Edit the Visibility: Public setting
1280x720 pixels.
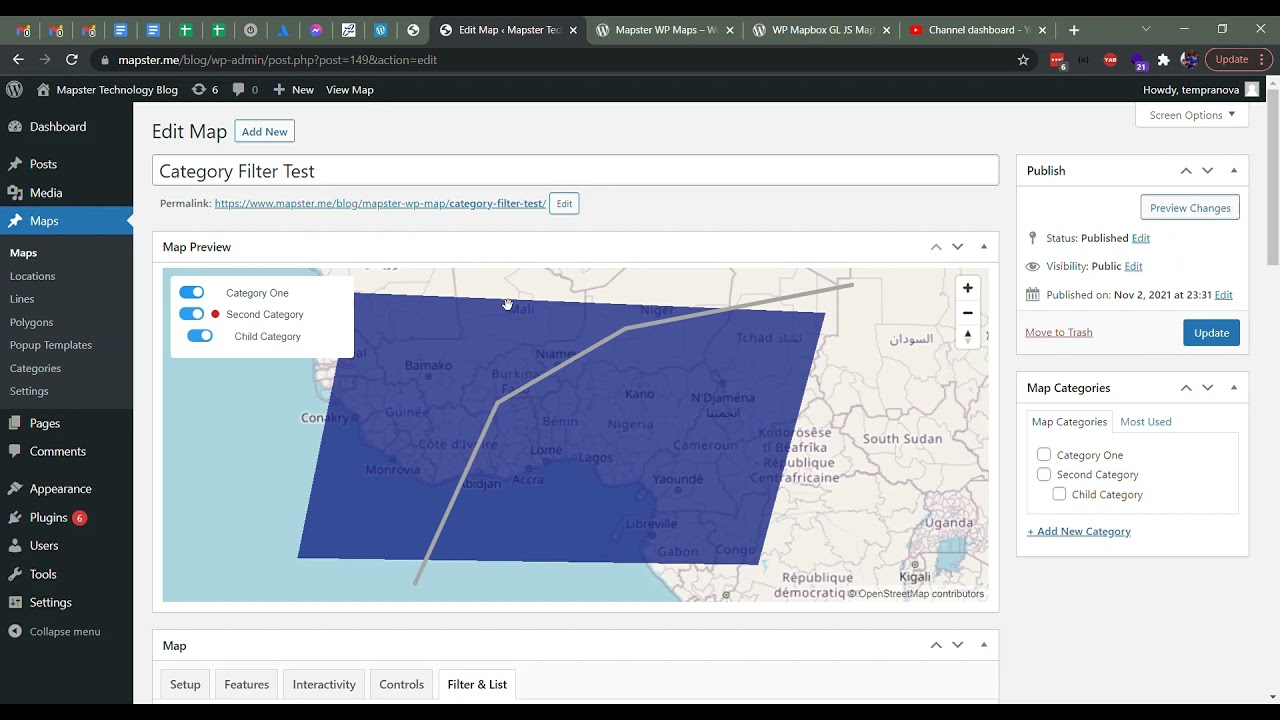(x=1133, y=266)
